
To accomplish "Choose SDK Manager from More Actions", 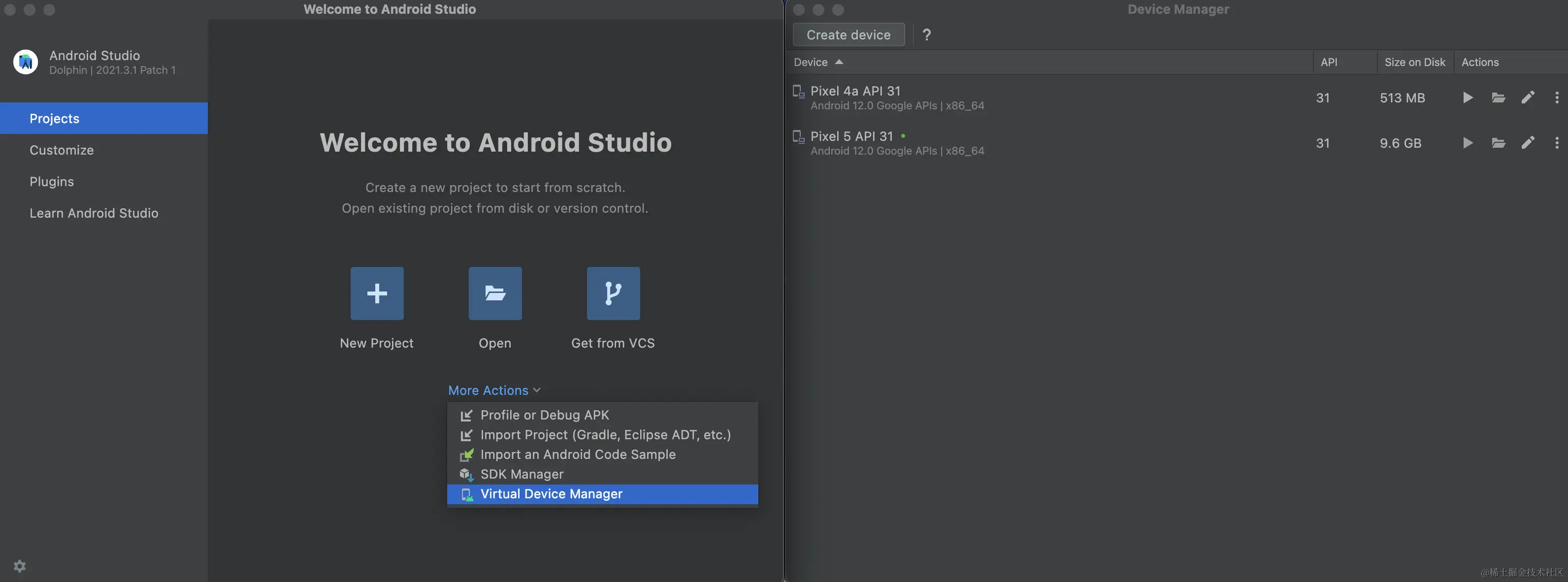I will coord(522,474).
